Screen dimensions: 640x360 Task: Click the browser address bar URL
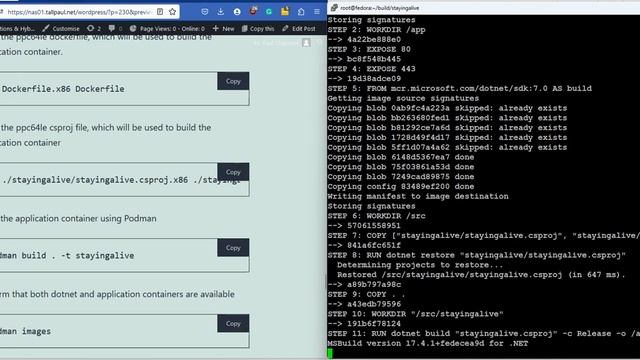[x=80, y=12]
